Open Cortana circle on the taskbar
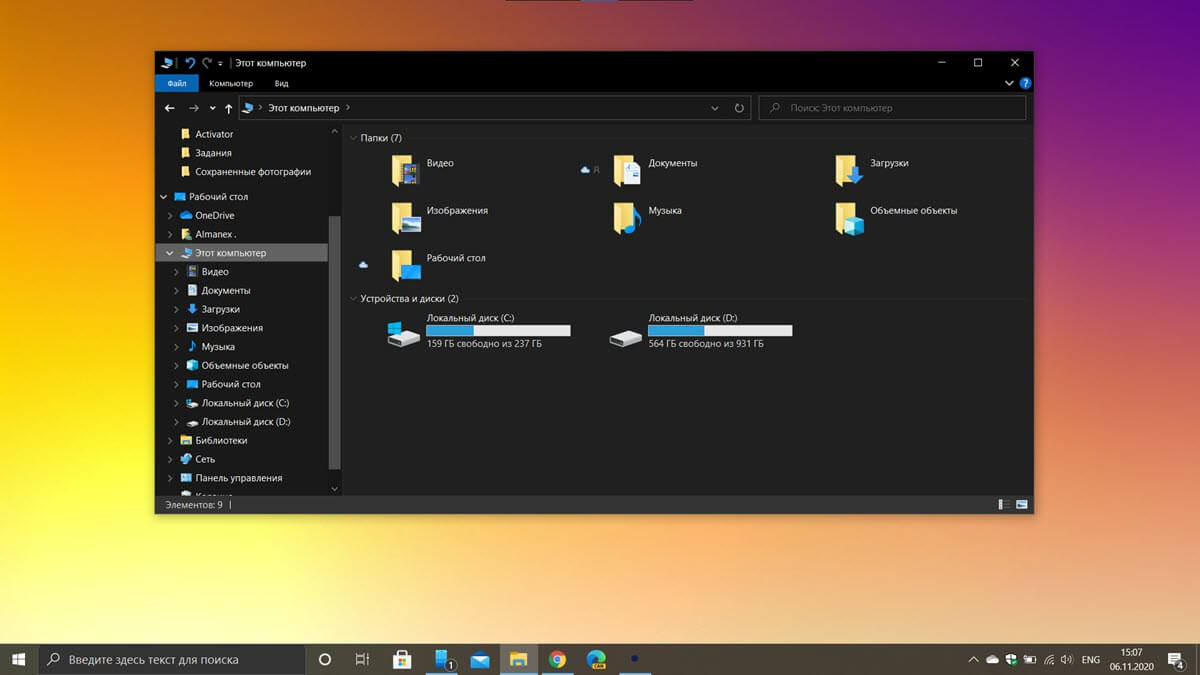This screenshot has height=675, width=1200. (x=324, y=660)
